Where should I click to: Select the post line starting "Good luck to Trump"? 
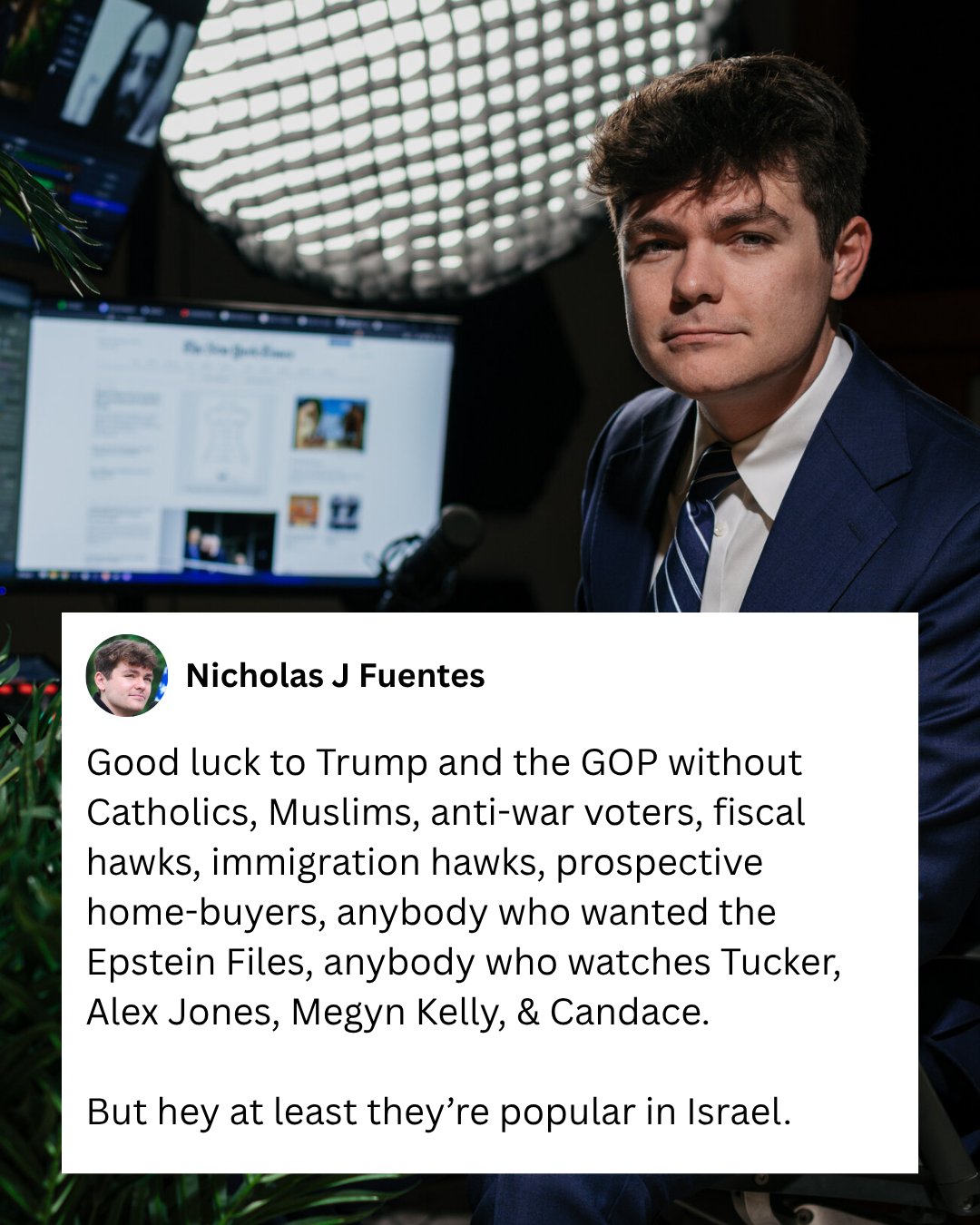coord(444,763)
